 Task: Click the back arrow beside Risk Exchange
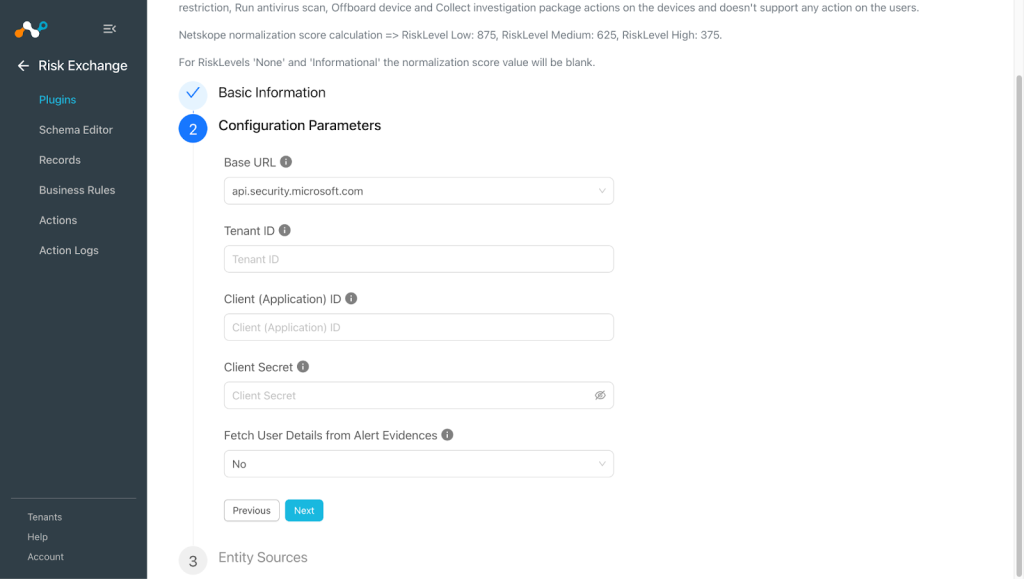[x=23, y=66]
